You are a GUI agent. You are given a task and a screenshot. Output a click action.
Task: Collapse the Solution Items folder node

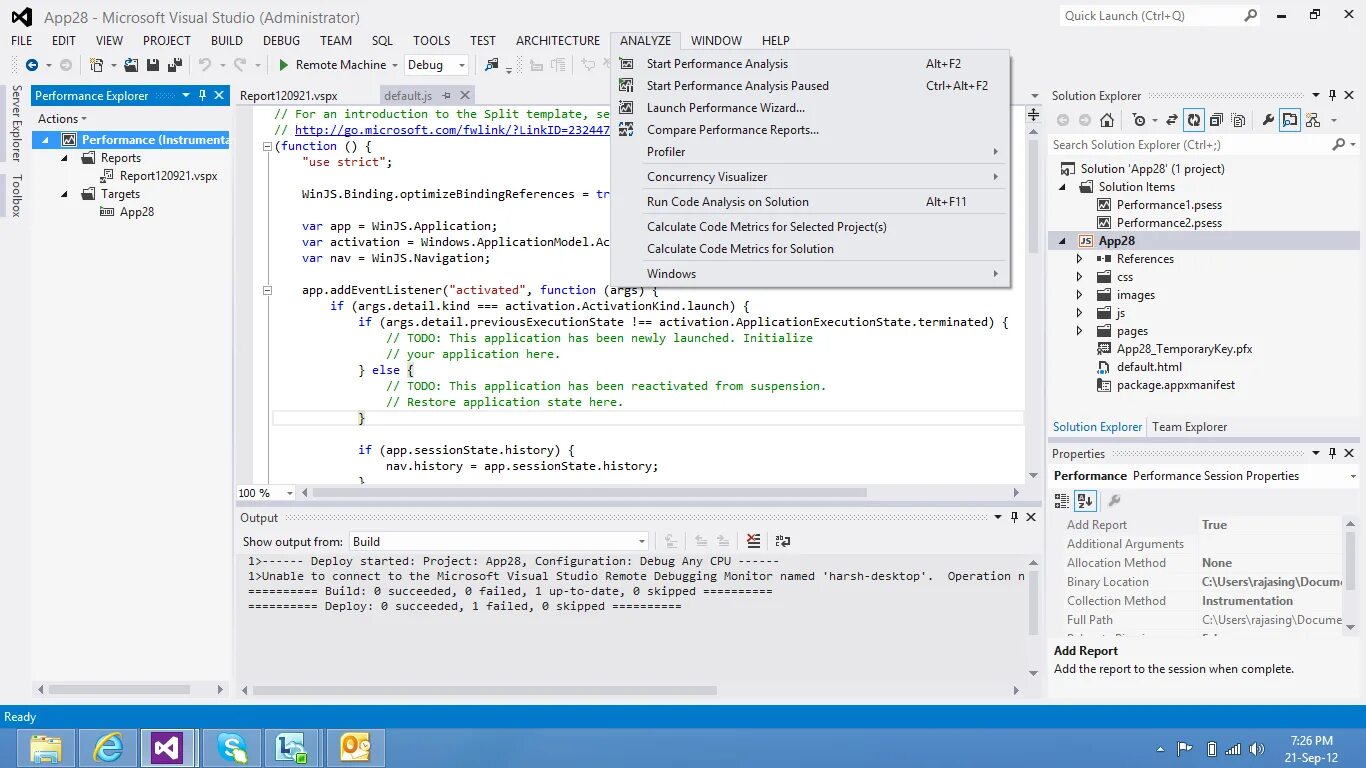pyautogui.click(x=1064, y=187)
